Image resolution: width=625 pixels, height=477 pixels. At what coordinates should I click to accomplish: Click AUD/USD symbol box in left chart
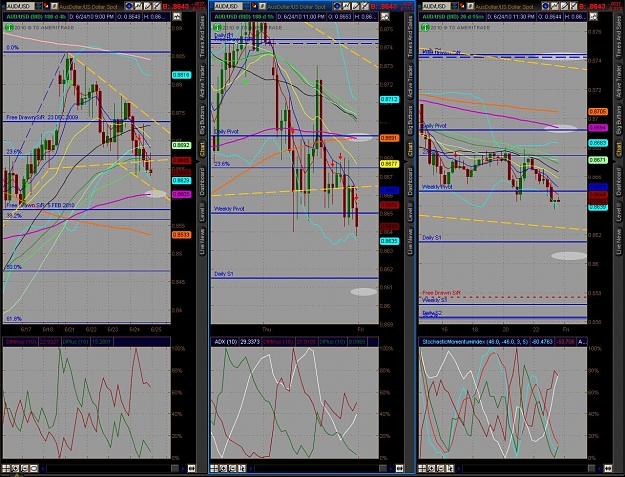click(x=20, y=6)
